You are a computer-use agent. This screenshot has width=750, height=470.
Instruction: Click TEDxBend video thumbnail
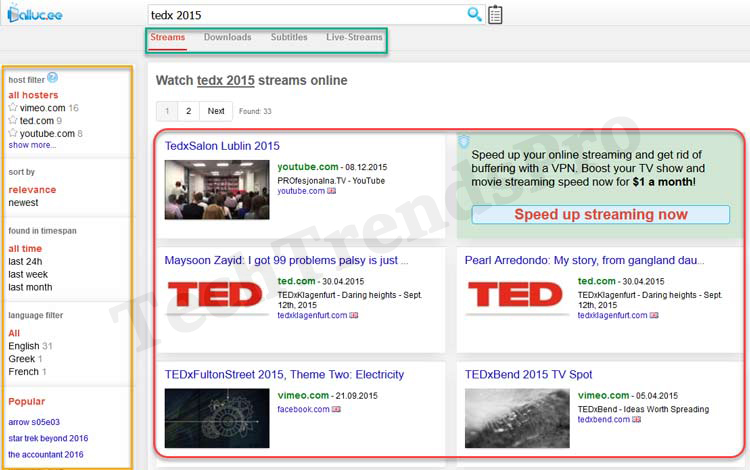tap(517, 418)
